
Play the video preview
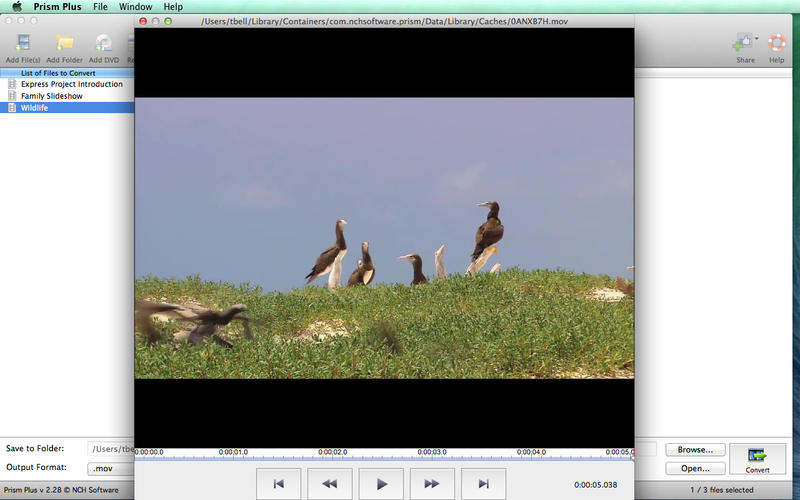[381, 483]
